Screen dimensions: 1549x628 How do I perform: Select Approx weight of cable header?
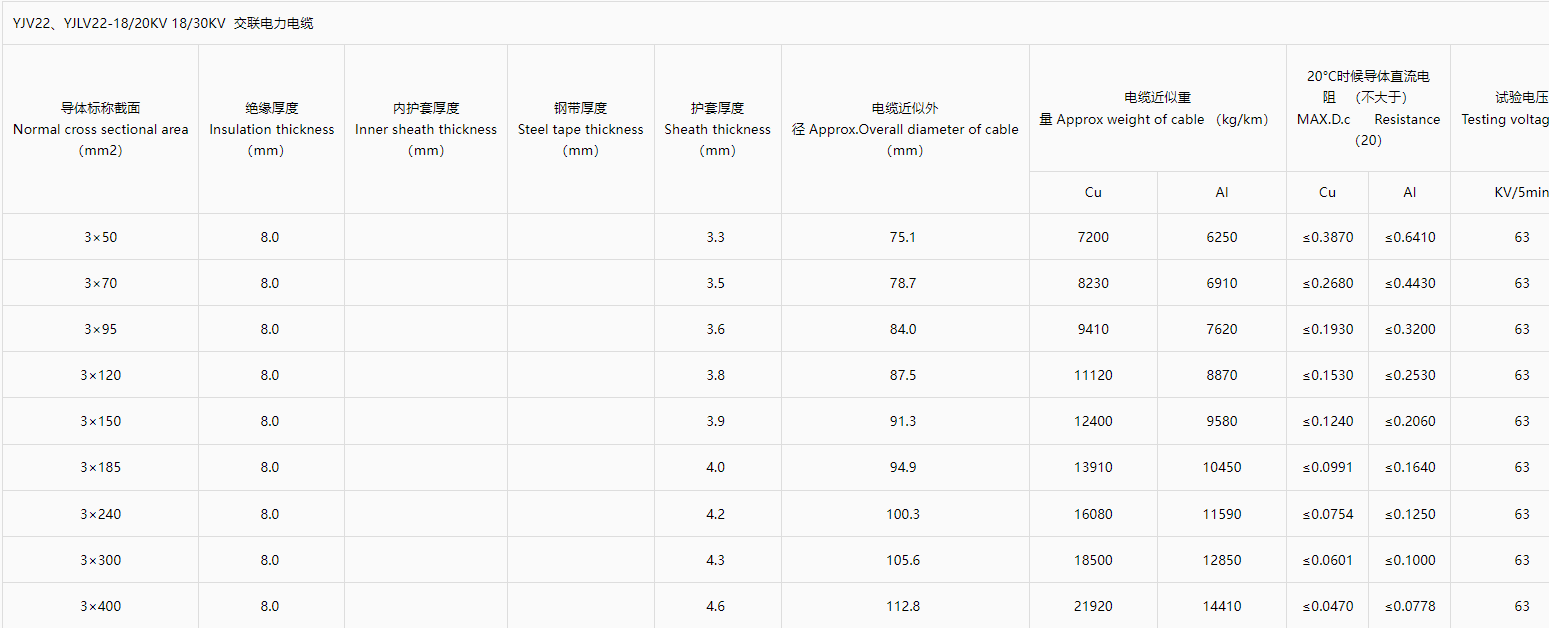[1158, 108]
